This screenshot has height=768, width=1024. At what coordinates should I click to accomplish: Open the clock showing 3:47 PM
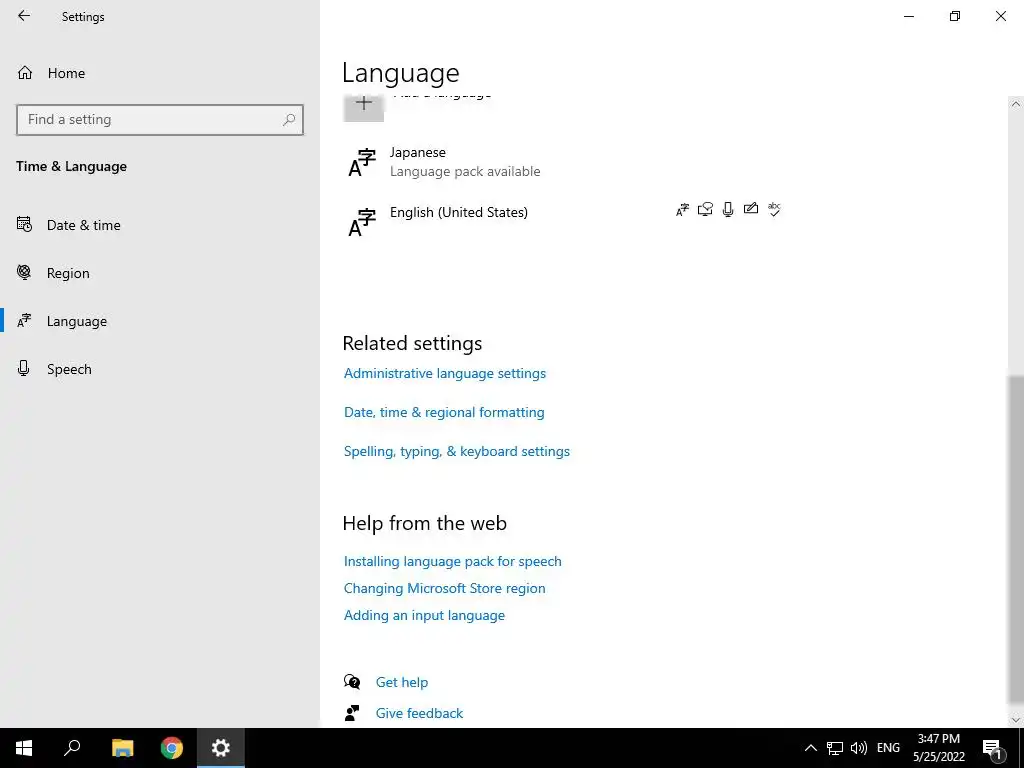(939, 748)
